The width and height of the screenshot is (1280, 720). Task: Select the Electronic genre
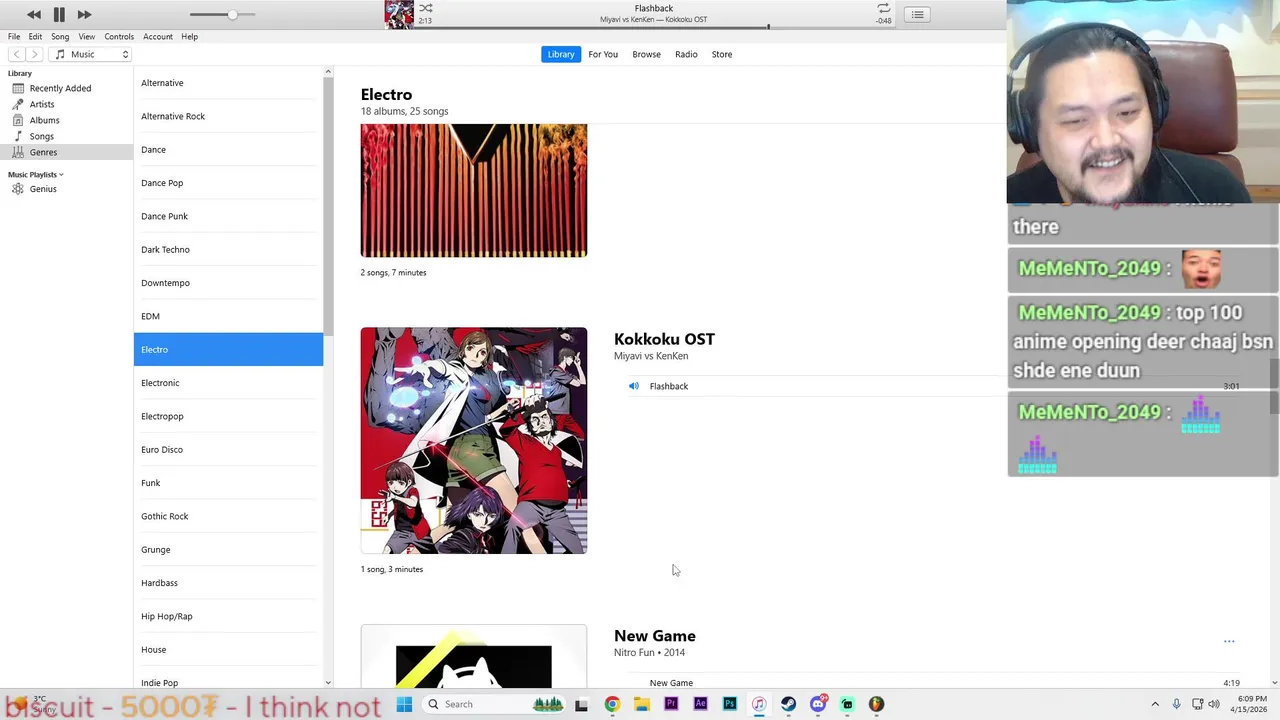[x=228, y=383]
